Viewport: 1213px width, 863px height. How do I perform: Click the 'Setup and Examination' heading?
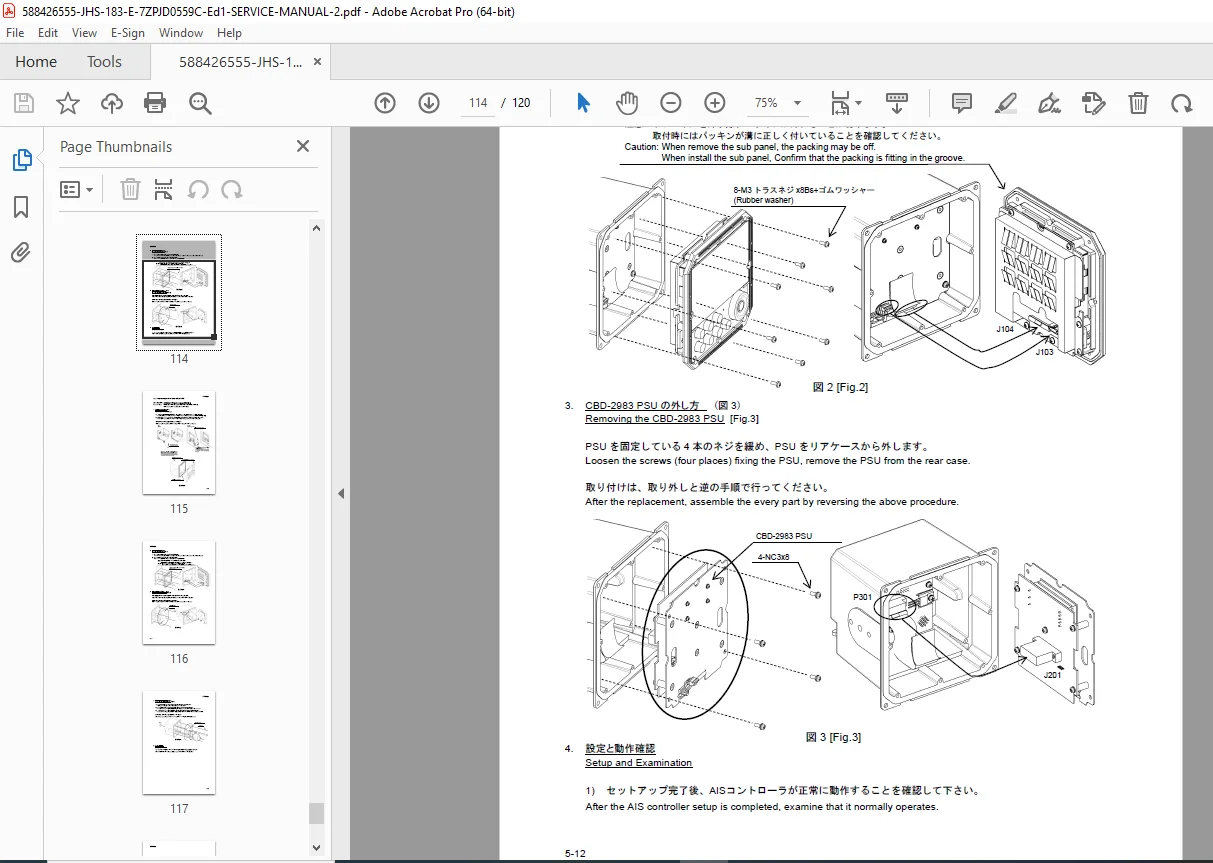coord(638,763)
